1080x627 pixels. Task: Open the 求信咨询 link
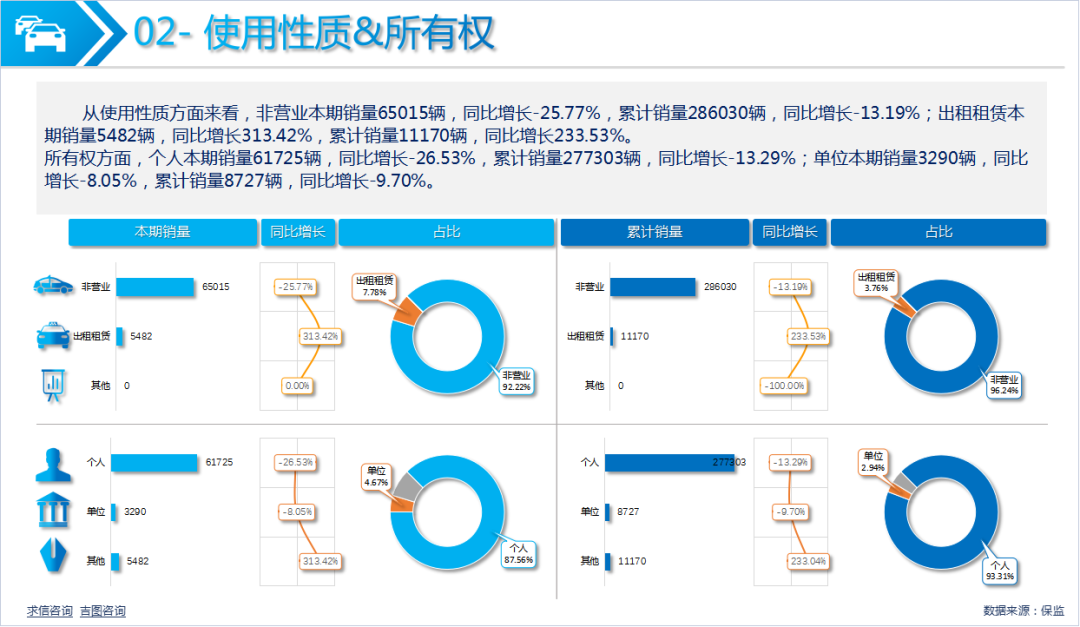tap(50, 611)
